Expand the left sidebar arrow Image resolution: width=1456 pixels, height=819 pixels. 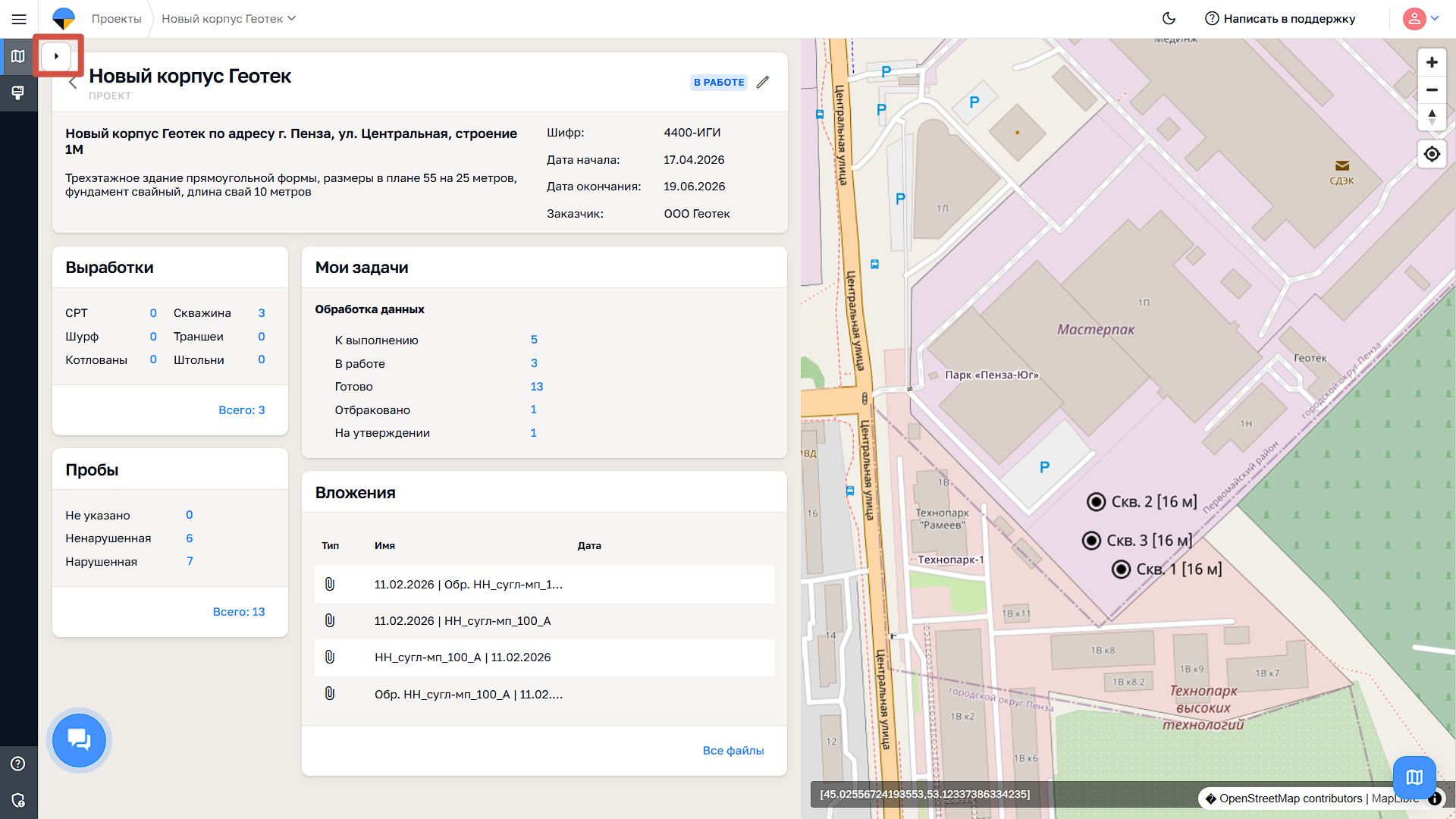click(x=56, y=56)
